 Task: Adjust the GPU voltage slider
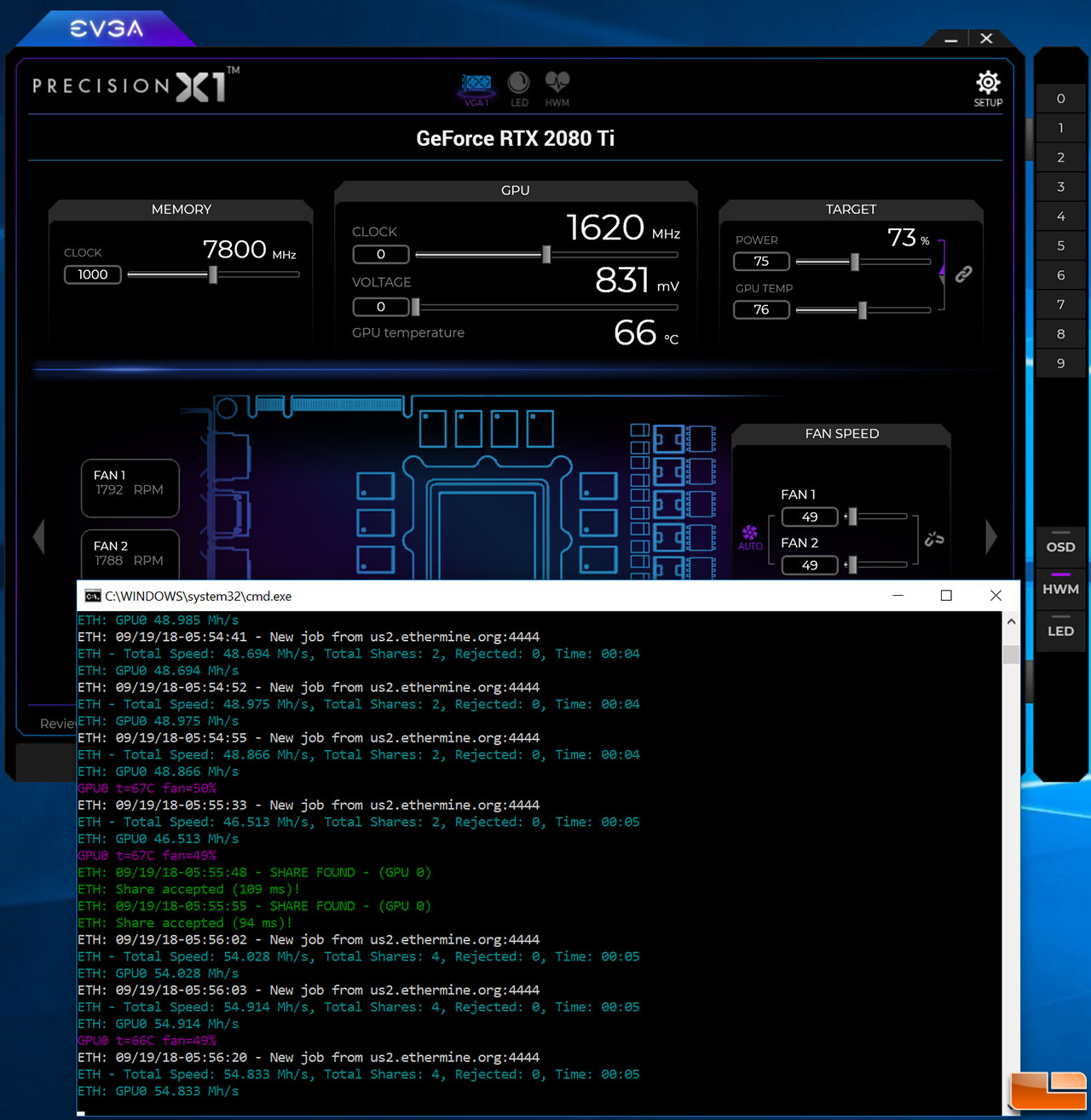click(x=415, y=307)
